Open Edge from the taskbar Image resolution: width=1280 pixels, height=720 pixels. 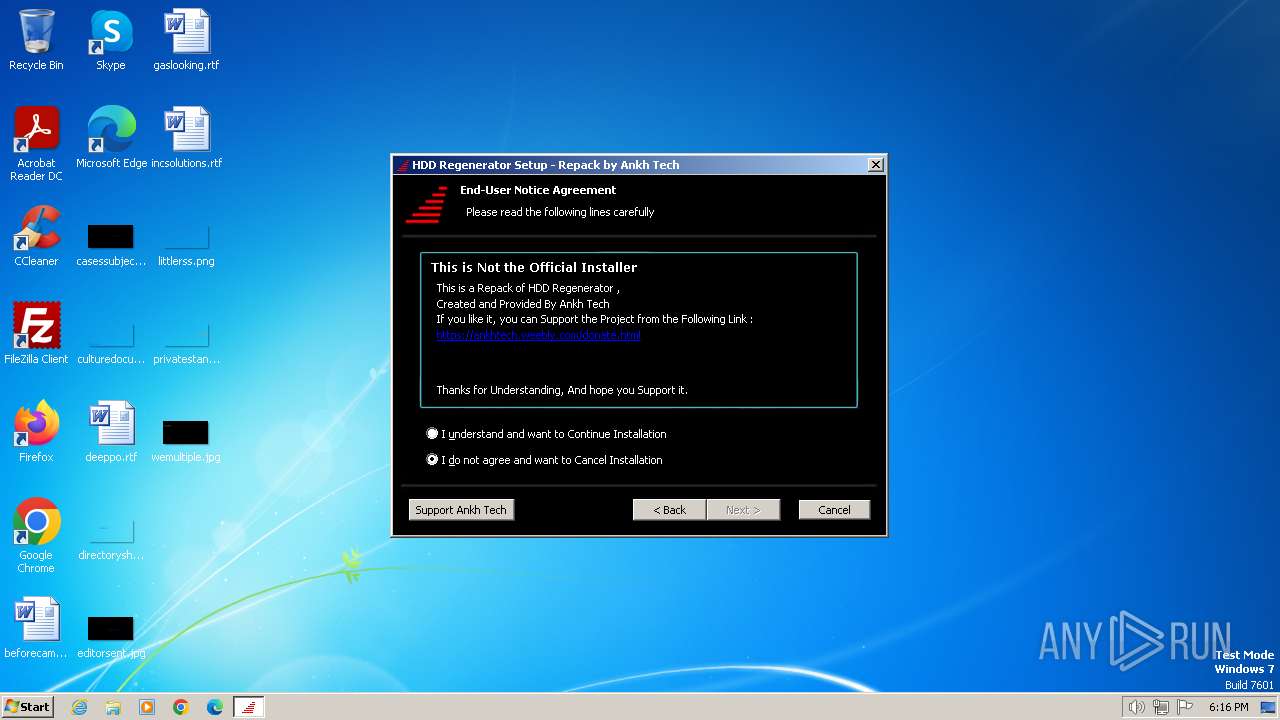(x=215, y=707)
